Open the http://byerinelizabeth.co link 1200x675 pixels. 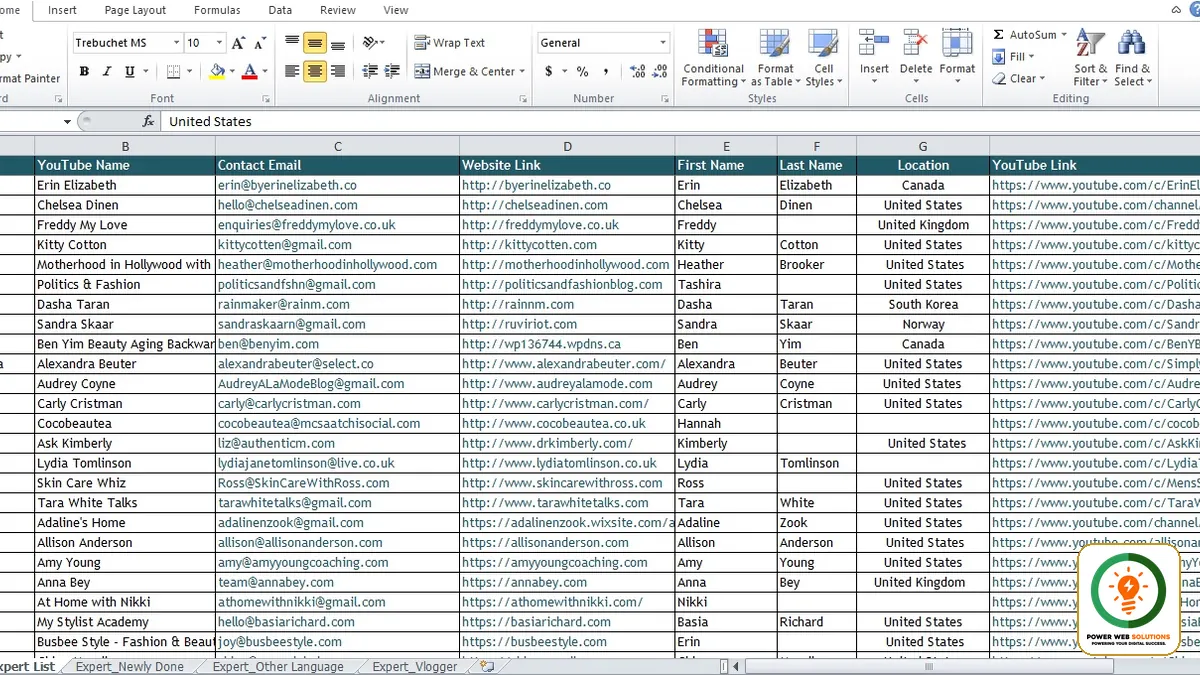[536, 185]
